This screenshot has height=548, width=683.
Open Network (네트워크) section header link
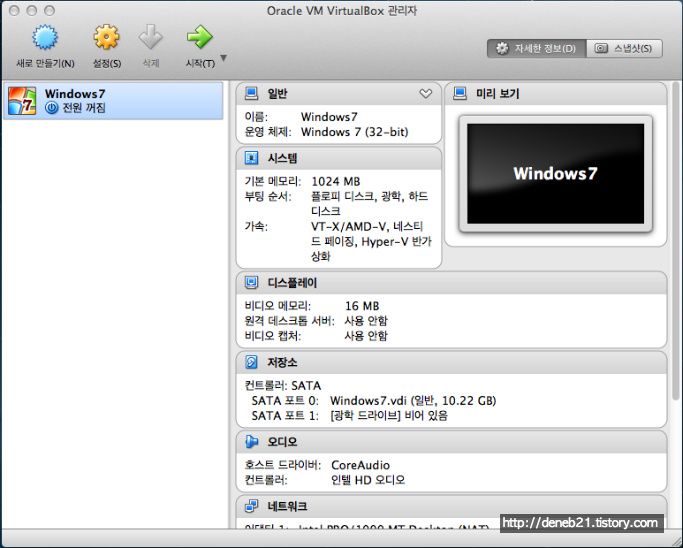pyautogui.click(x=287, y=506)
